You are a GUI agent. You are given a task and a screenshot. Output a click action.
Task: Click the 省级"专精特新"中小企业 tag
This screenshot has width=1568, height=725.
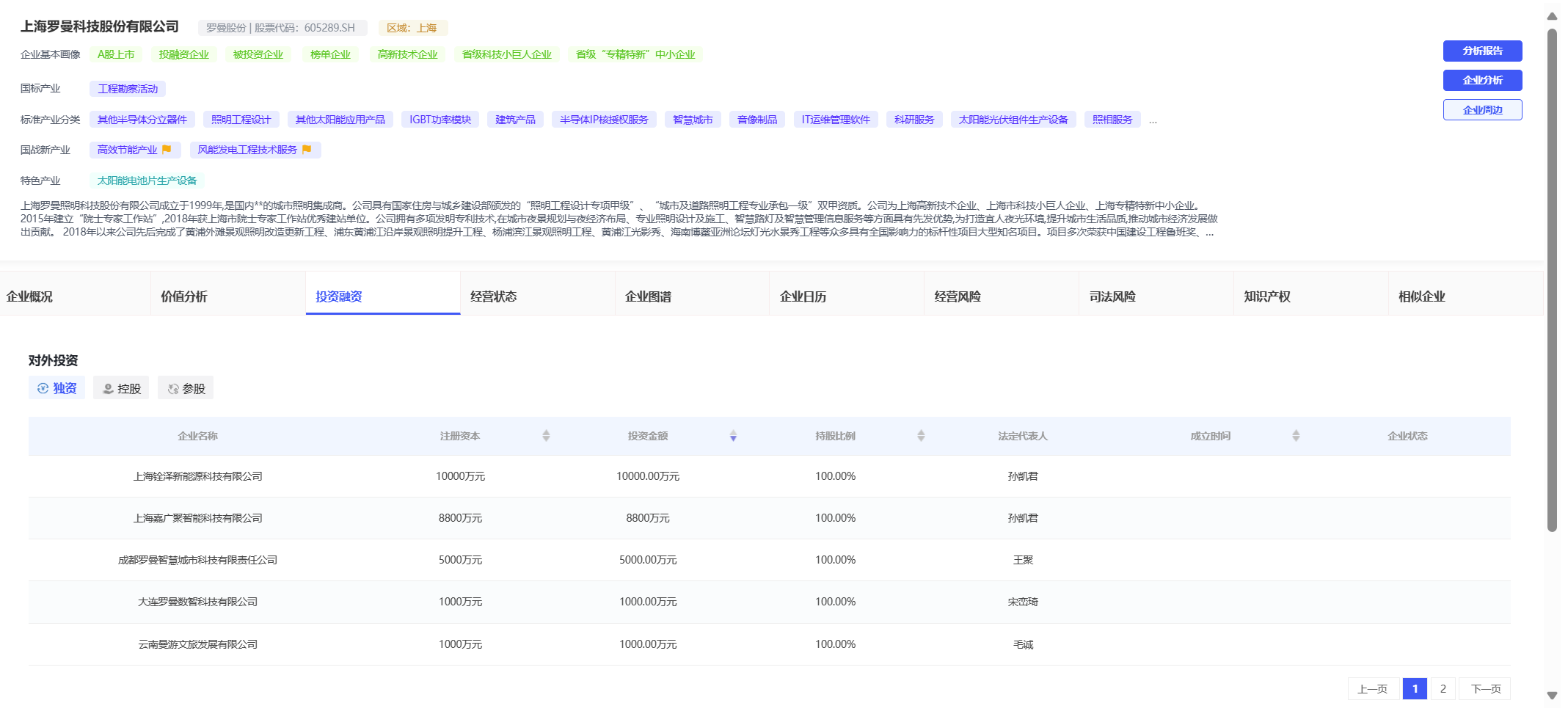click(x=635, y=54)
